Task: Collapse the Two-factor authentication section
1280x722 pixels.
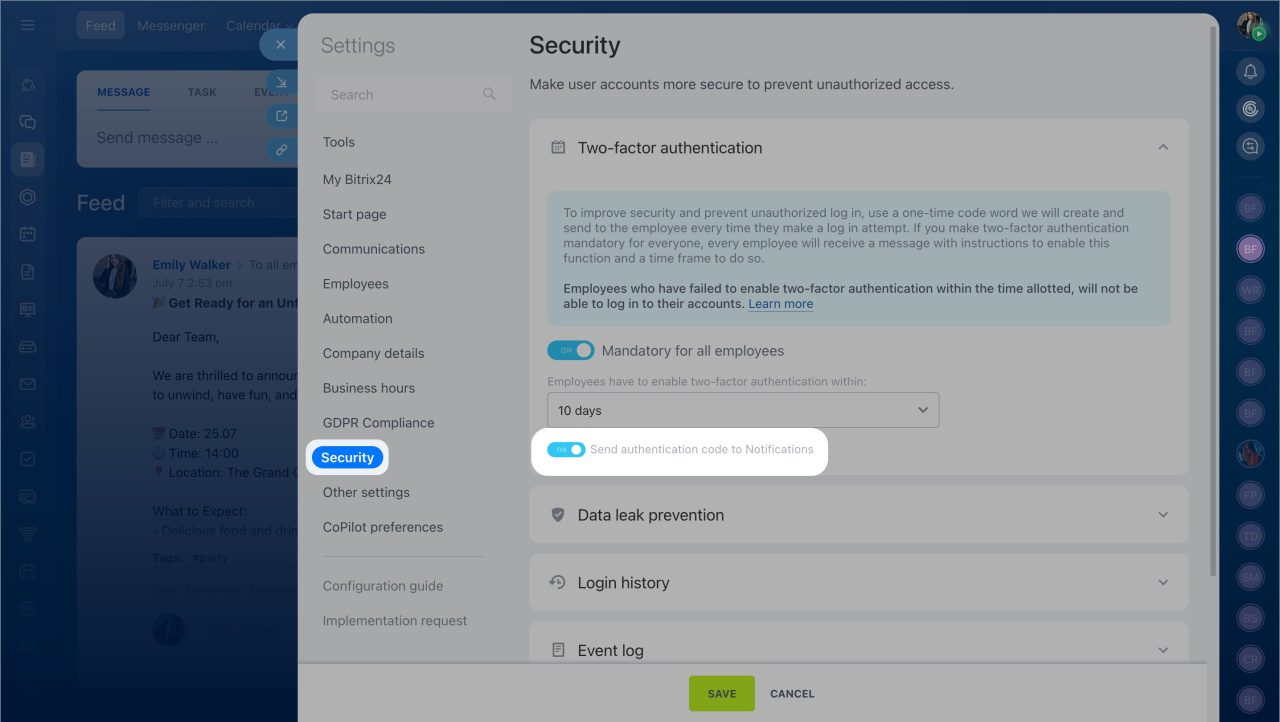Action: click(1162, 148)
